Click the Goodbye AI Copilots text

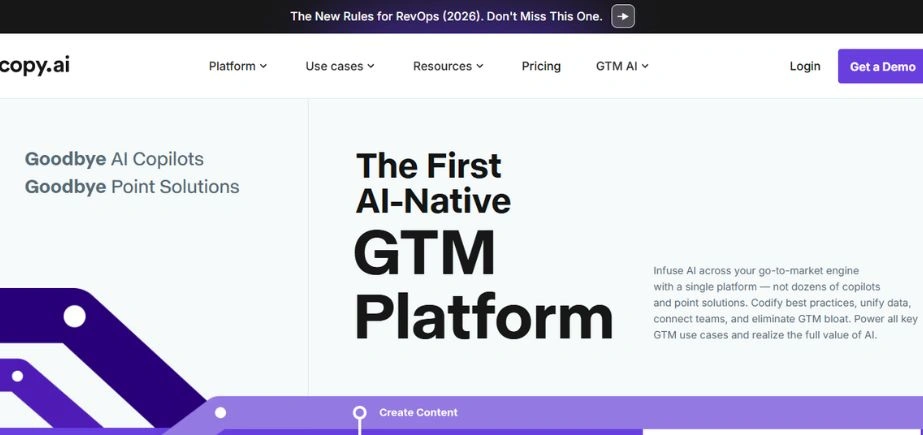coord(114,159)
